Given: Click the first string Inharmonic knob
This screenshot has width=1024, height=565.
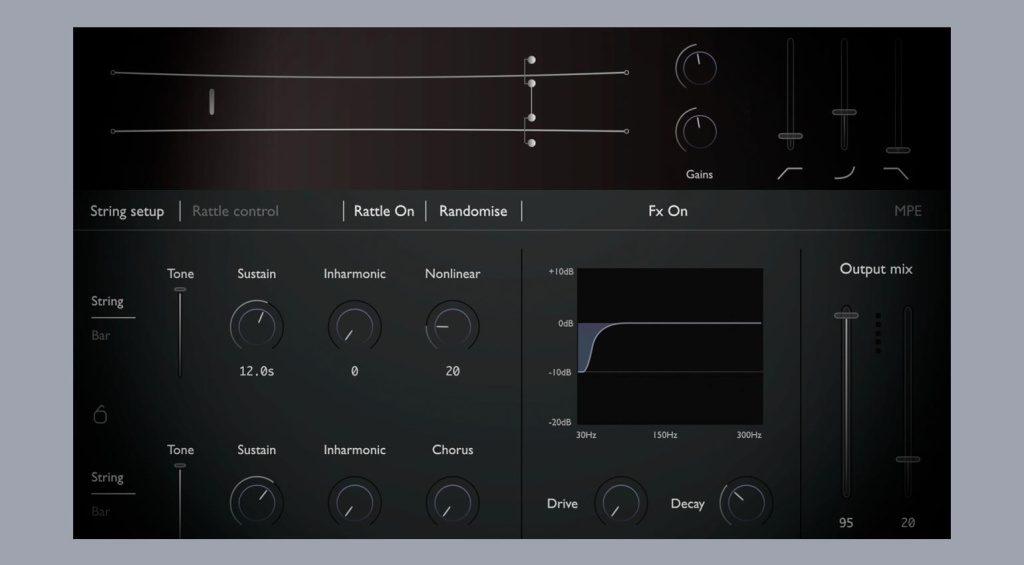Looking at the screenshot, I should coord(355,326).
